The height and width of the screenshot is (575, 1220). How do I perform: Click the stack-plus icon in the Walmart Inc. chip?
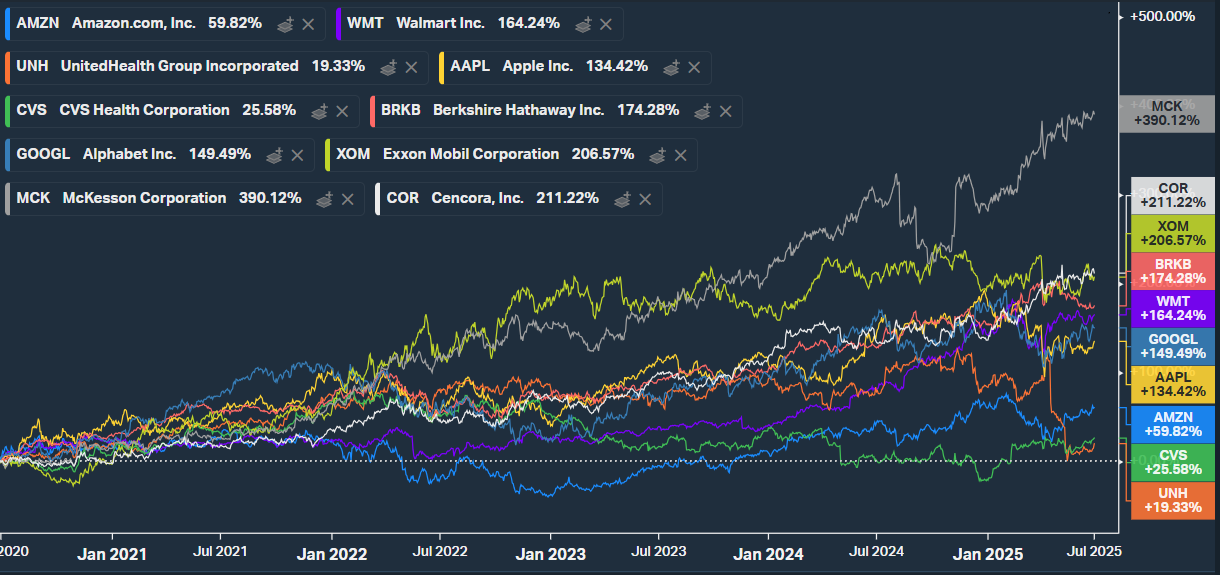[x=583, y=23]
